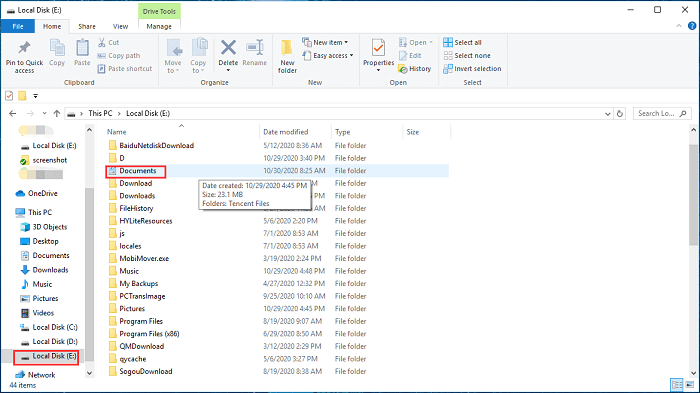Toggle quick access toolbar properties checkmark icon
Image resolution: width=700 pixels, height=393 pixels.
point(9,96)
